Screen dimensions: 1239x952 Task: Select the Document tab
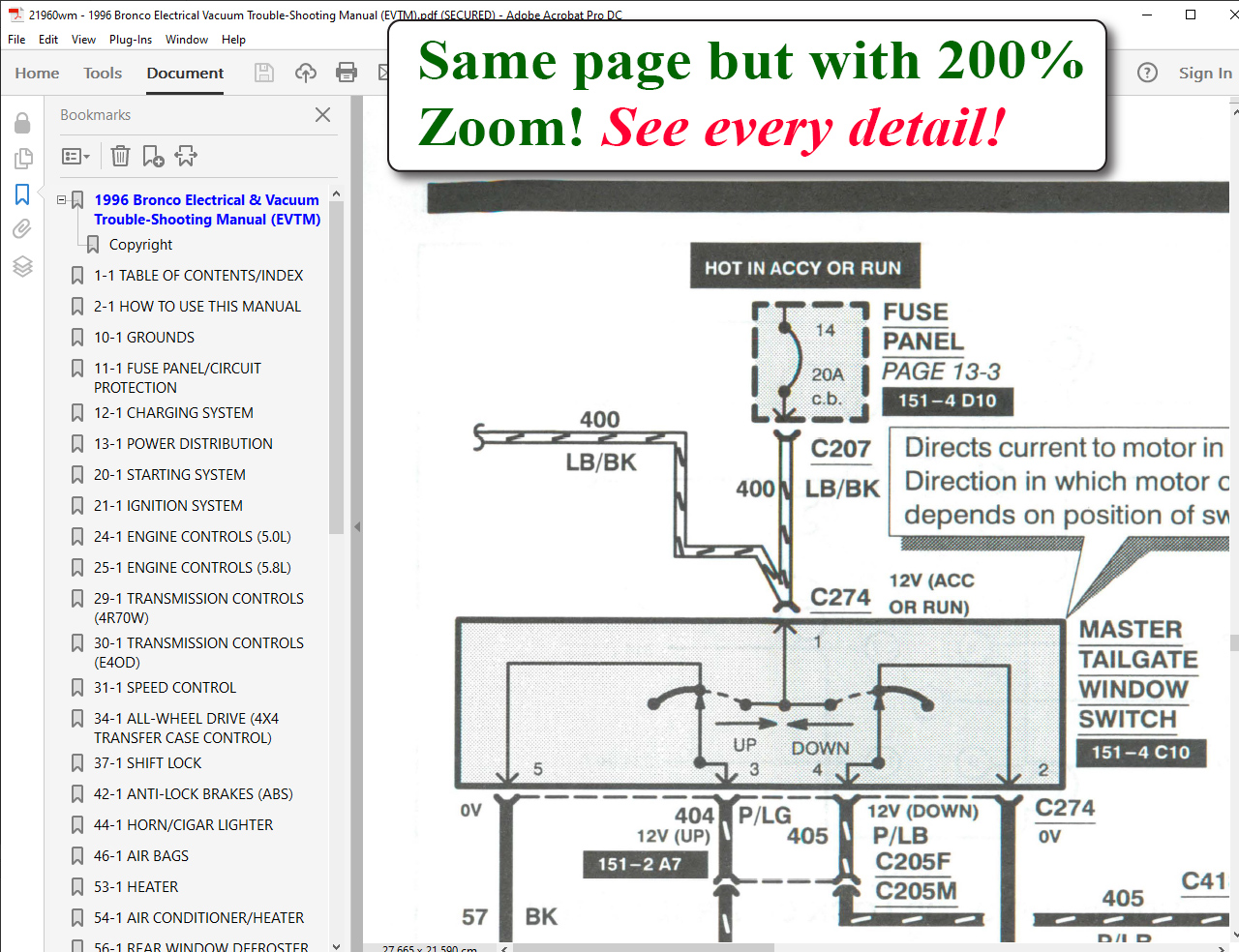(x=185, y=73)
